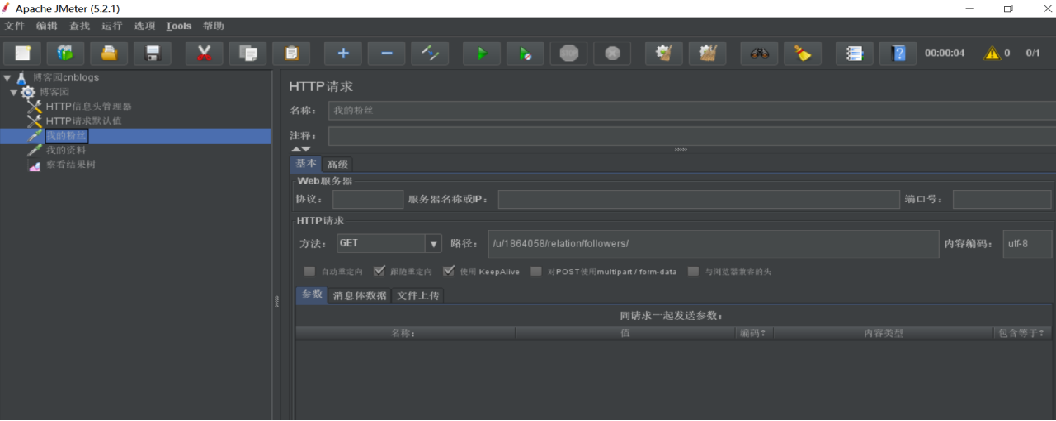The height and width of the screenshot is (421, 1056).
Task: Clear results with single broom icon
Action: (x=664, y=53)
